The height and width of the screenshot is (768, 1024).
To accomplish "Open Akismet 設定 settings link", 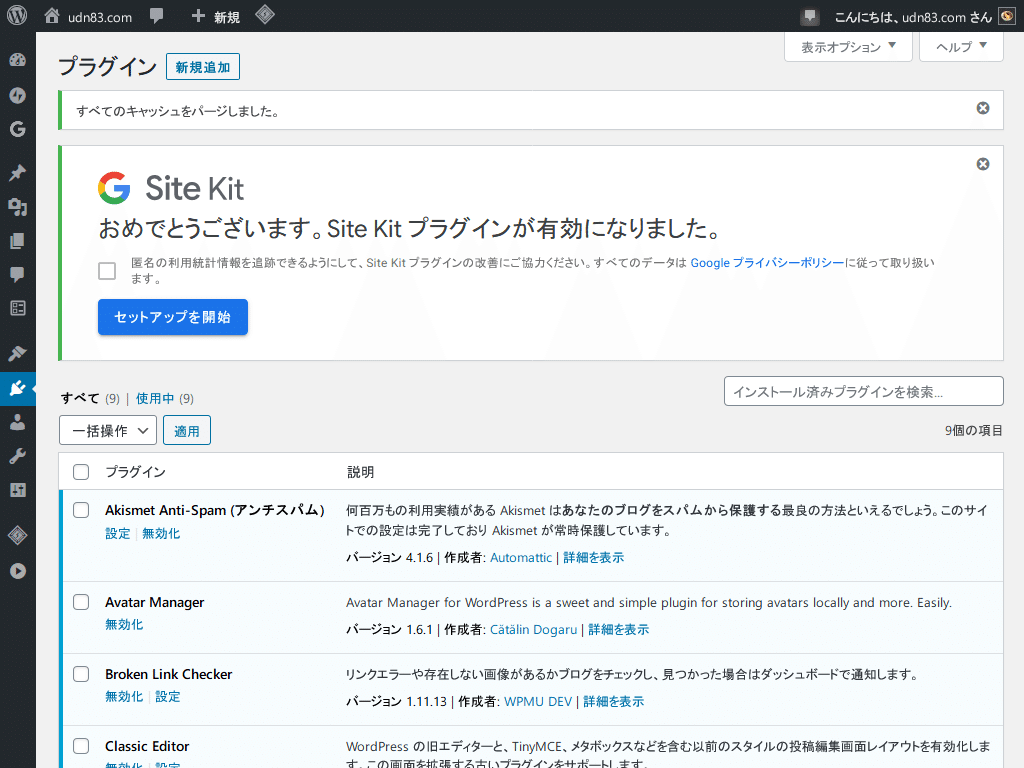I will click(118, 534).
